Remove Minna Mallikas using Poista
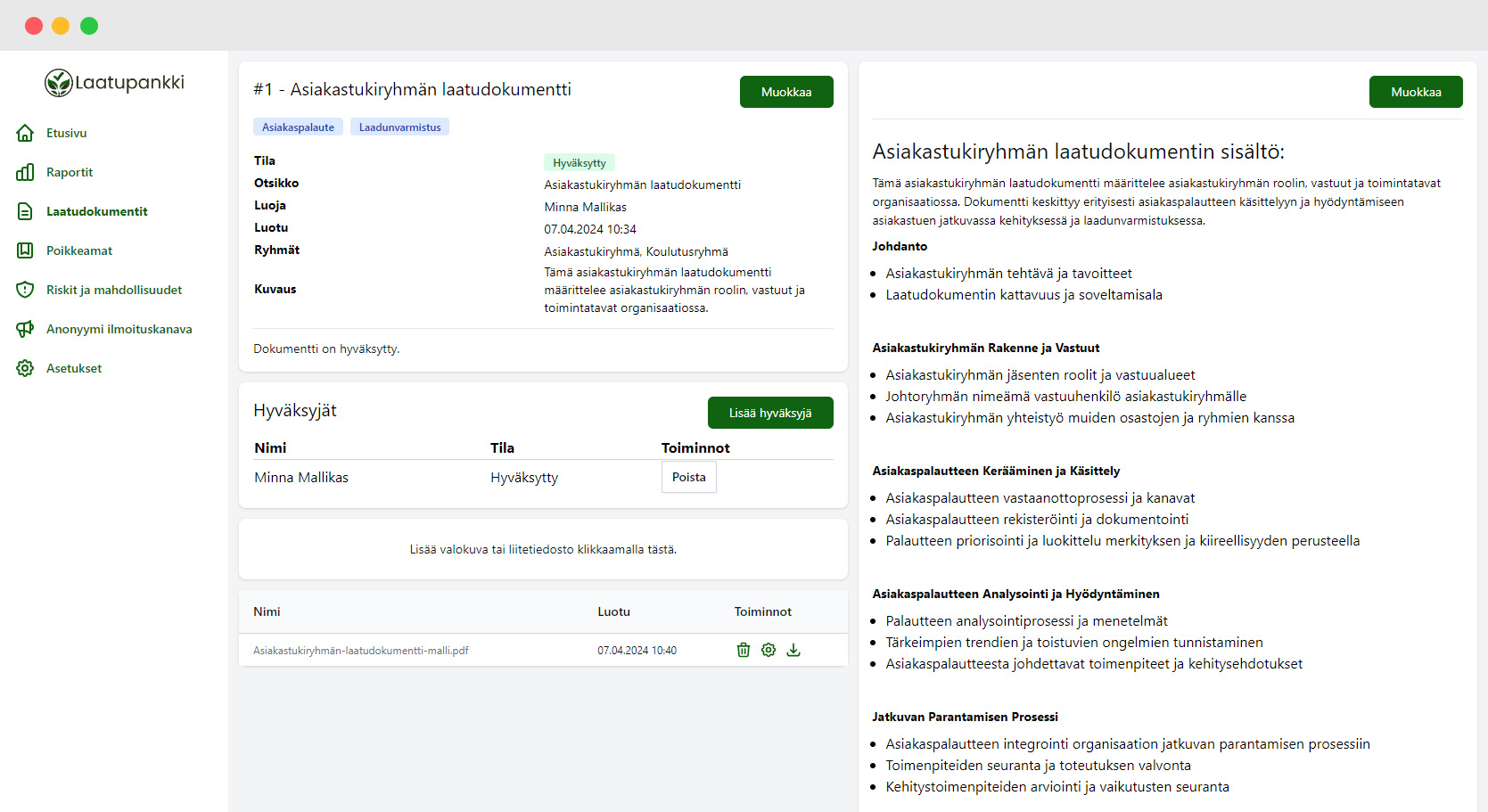This screenshot has height=812, width=1488. pyautogui.click(x=688, y=477)
